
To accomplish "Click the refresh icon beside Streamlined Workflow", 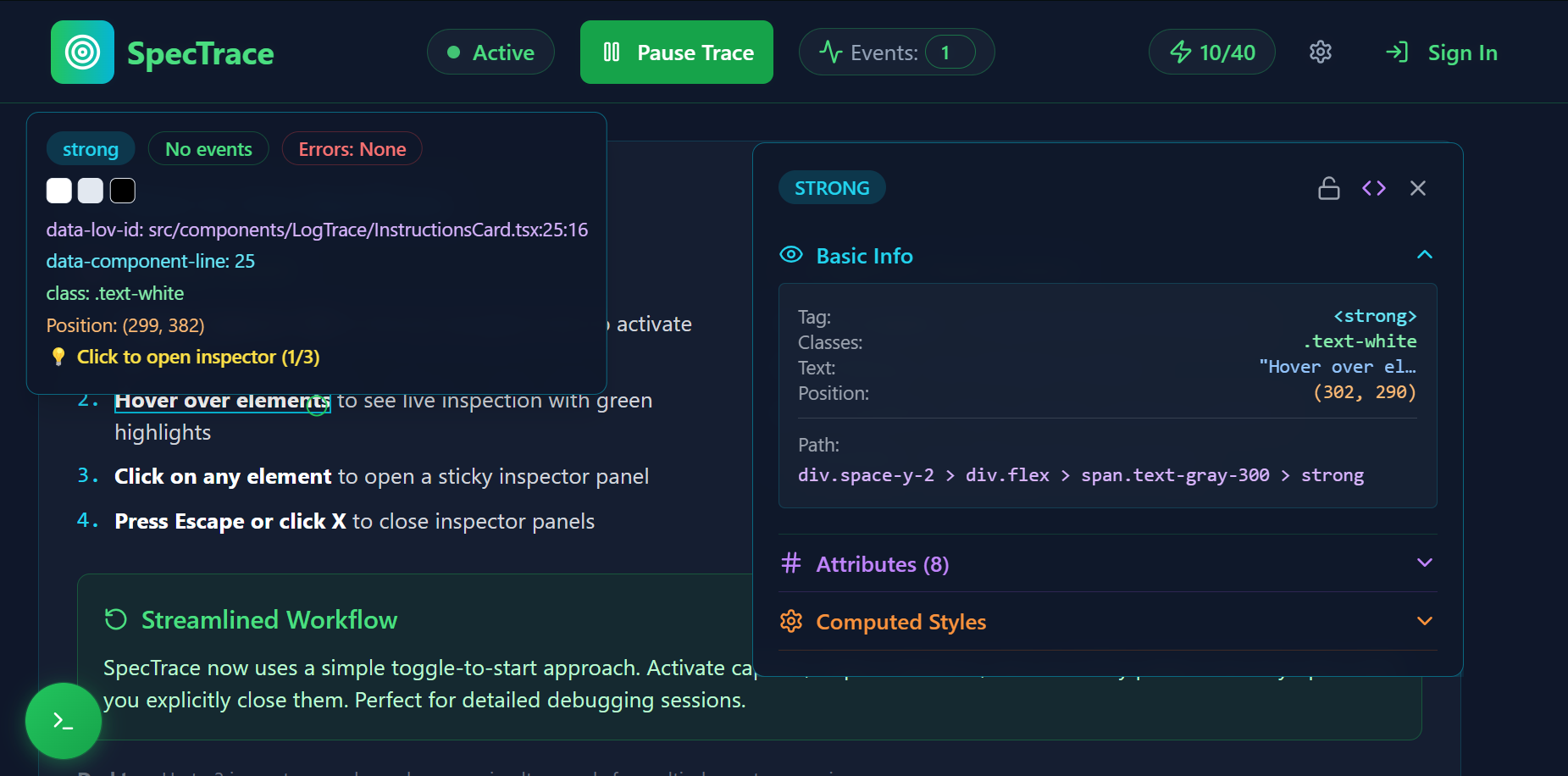I will point(116,619).
